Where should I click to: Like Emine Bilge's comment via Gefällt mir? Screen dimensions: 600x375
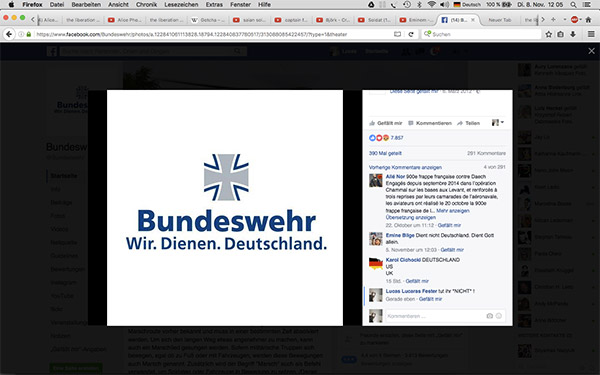click(452, 250)
